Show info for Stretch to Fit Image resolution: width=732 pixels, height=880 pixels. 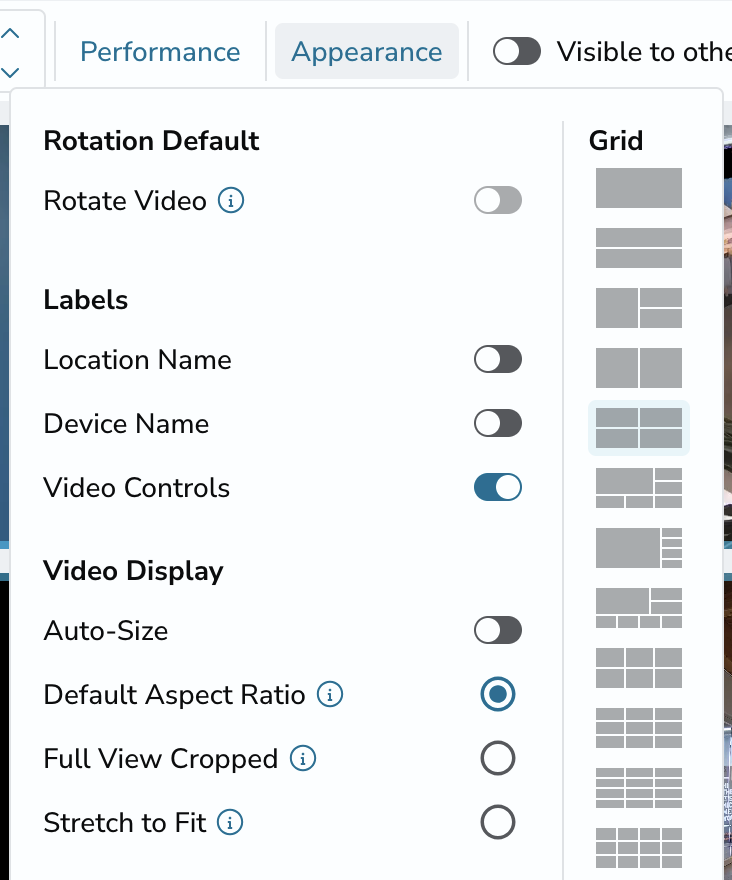click(230, 822)
